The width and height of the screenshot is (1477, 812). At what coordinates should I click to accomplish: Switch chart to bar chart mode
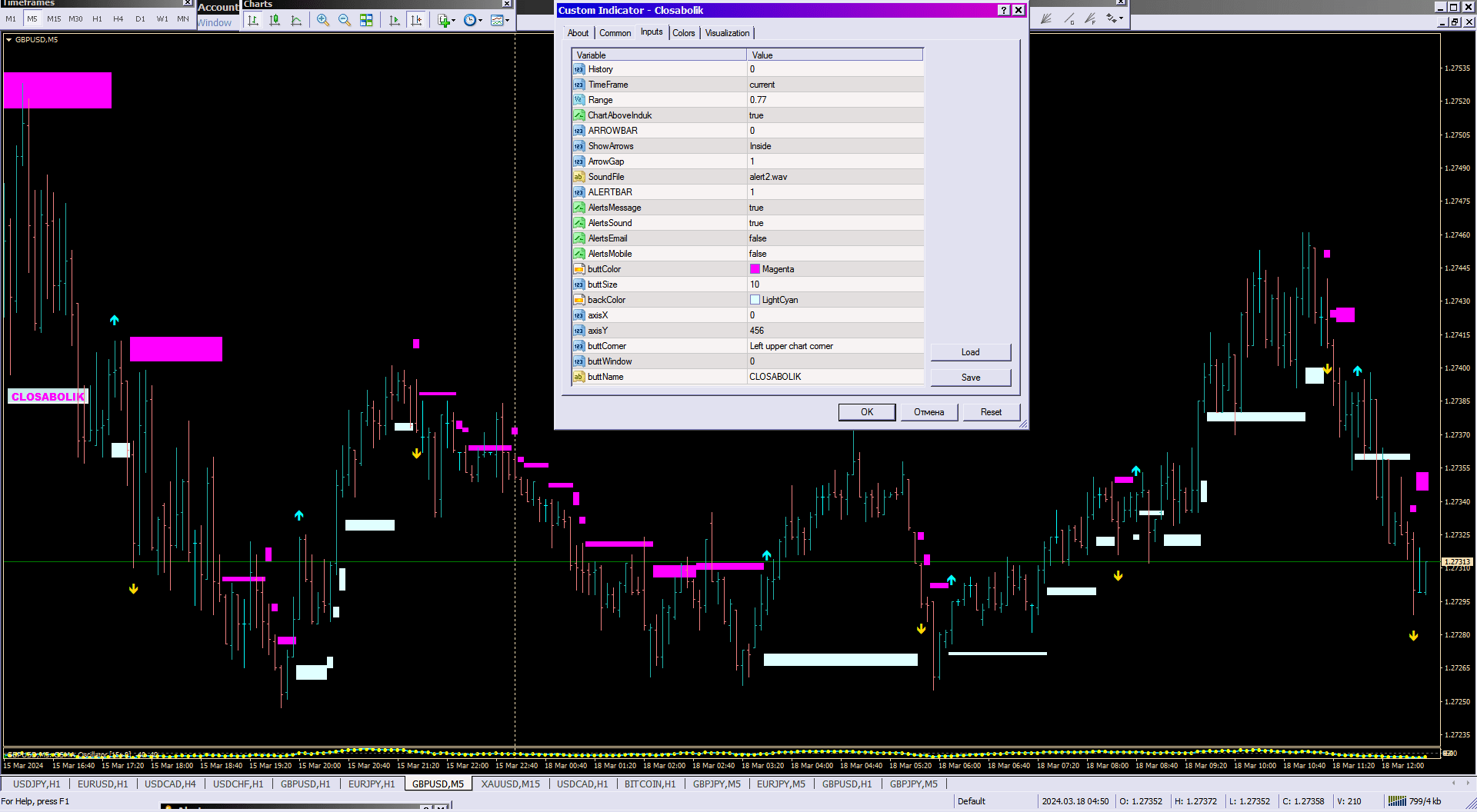(252, 20)
